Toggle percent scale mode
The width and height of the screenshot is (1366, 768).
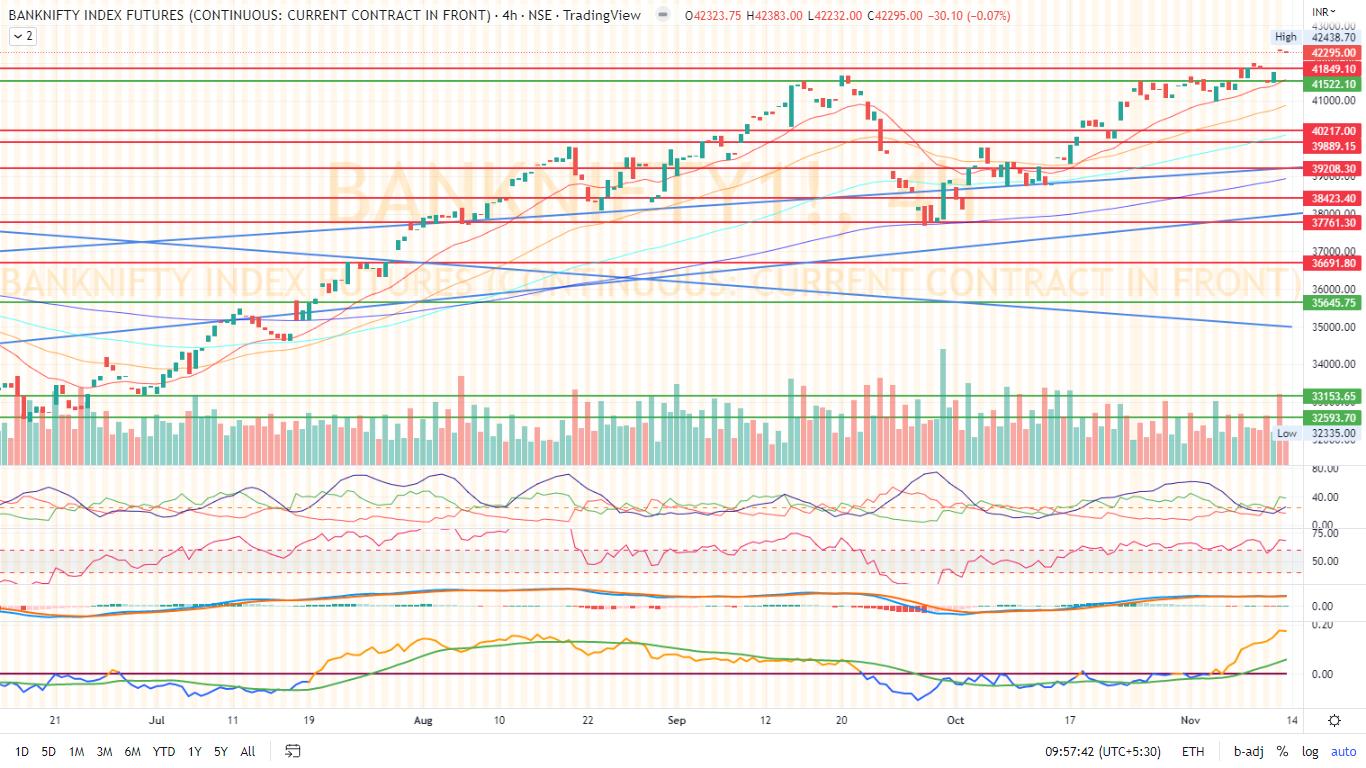tap(1282, 751)
